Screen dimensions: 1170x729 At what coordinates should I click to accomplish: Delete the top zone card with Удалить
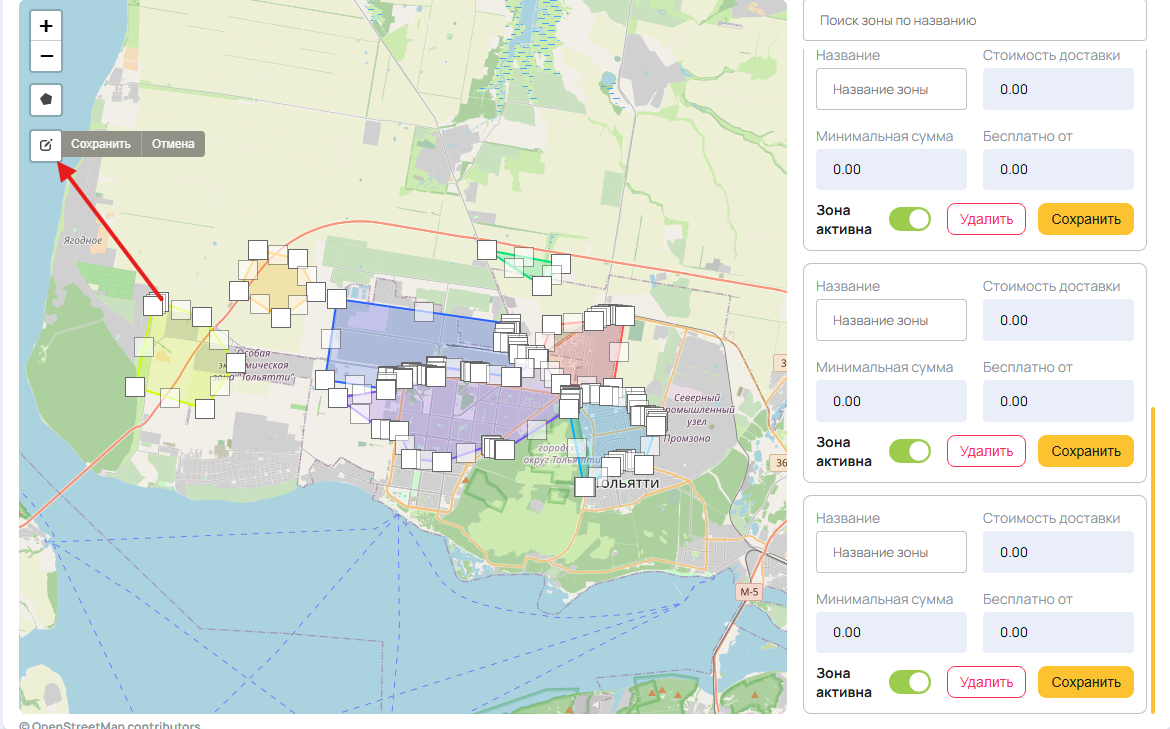click(x=986, y=219)
